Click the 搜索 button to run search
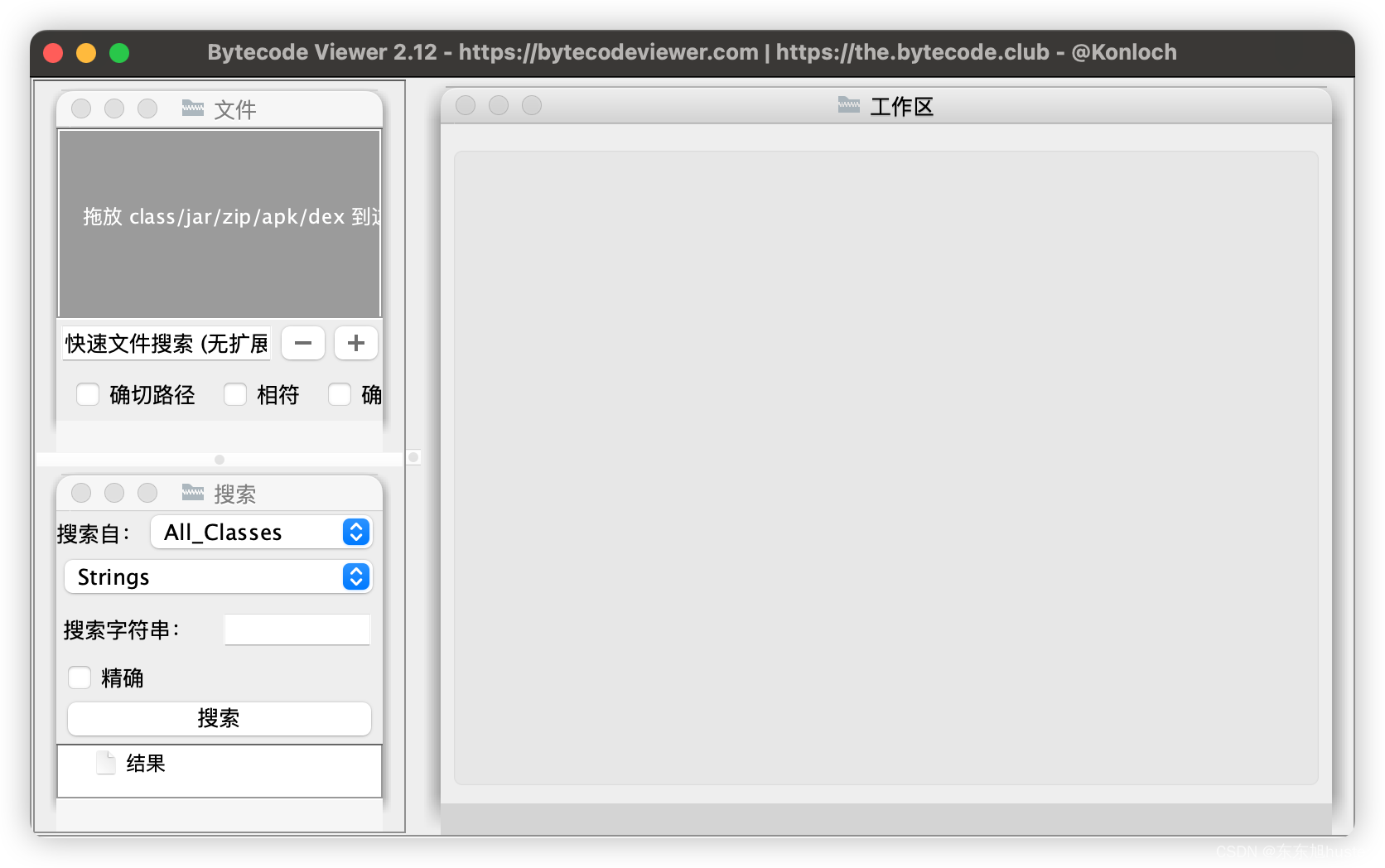The width and height of the screenshot is (1385, 868). pyautogui.click(x=219, y=718)
